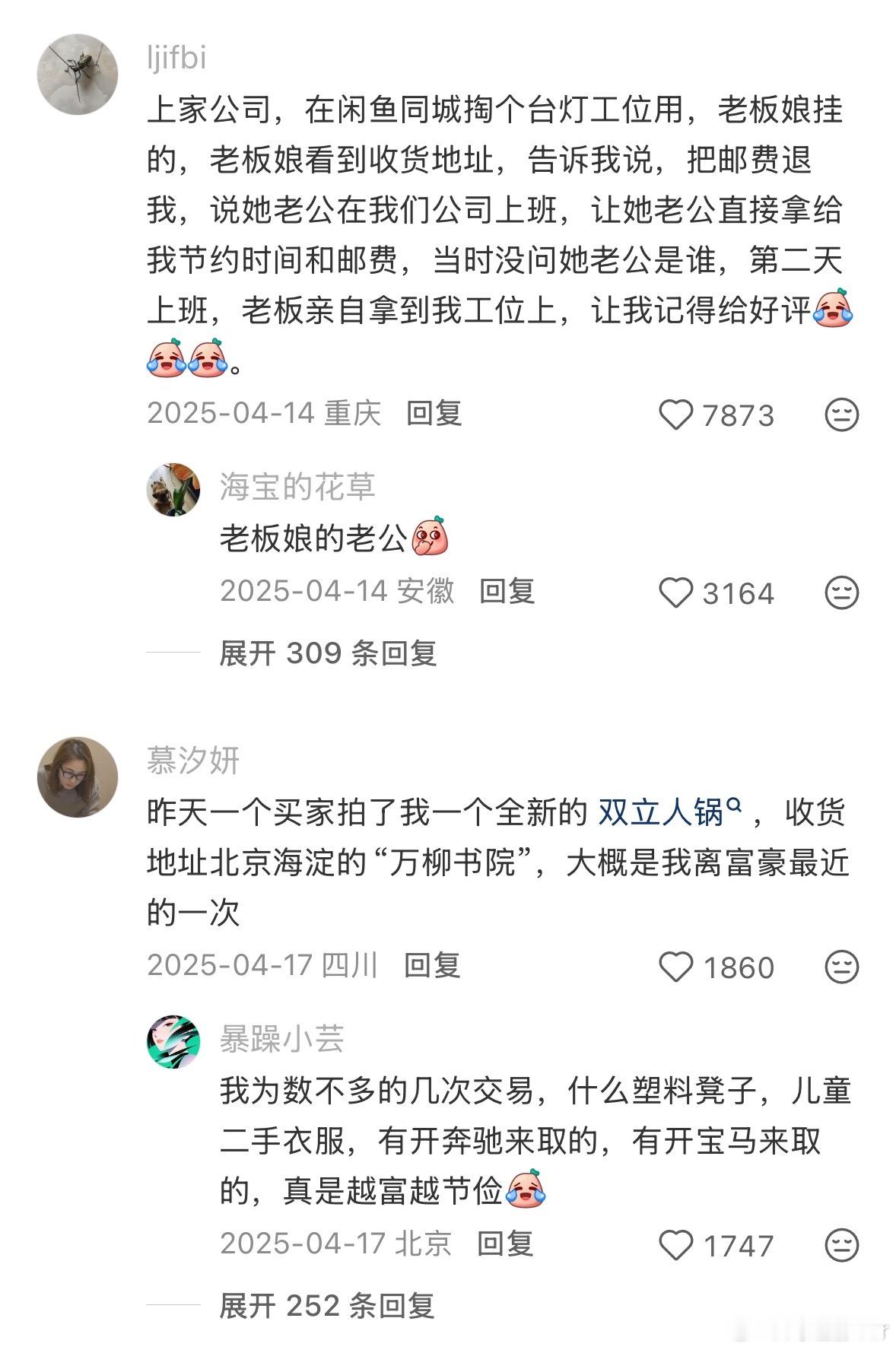Like 海宝的花草's reply with 3164 likes

coord(675,593)
